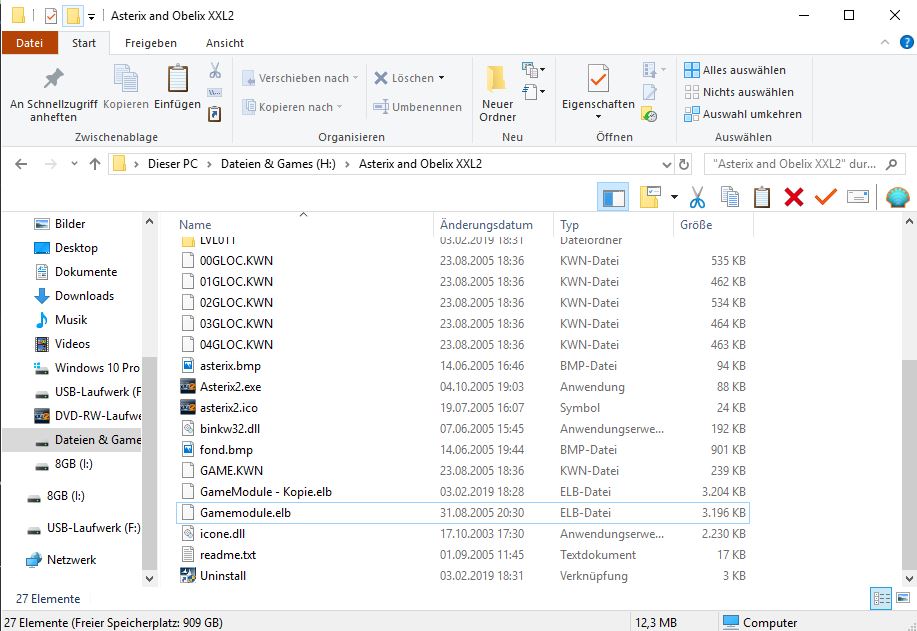Click the new folder icon in title bar

click(x=73, y=16)
